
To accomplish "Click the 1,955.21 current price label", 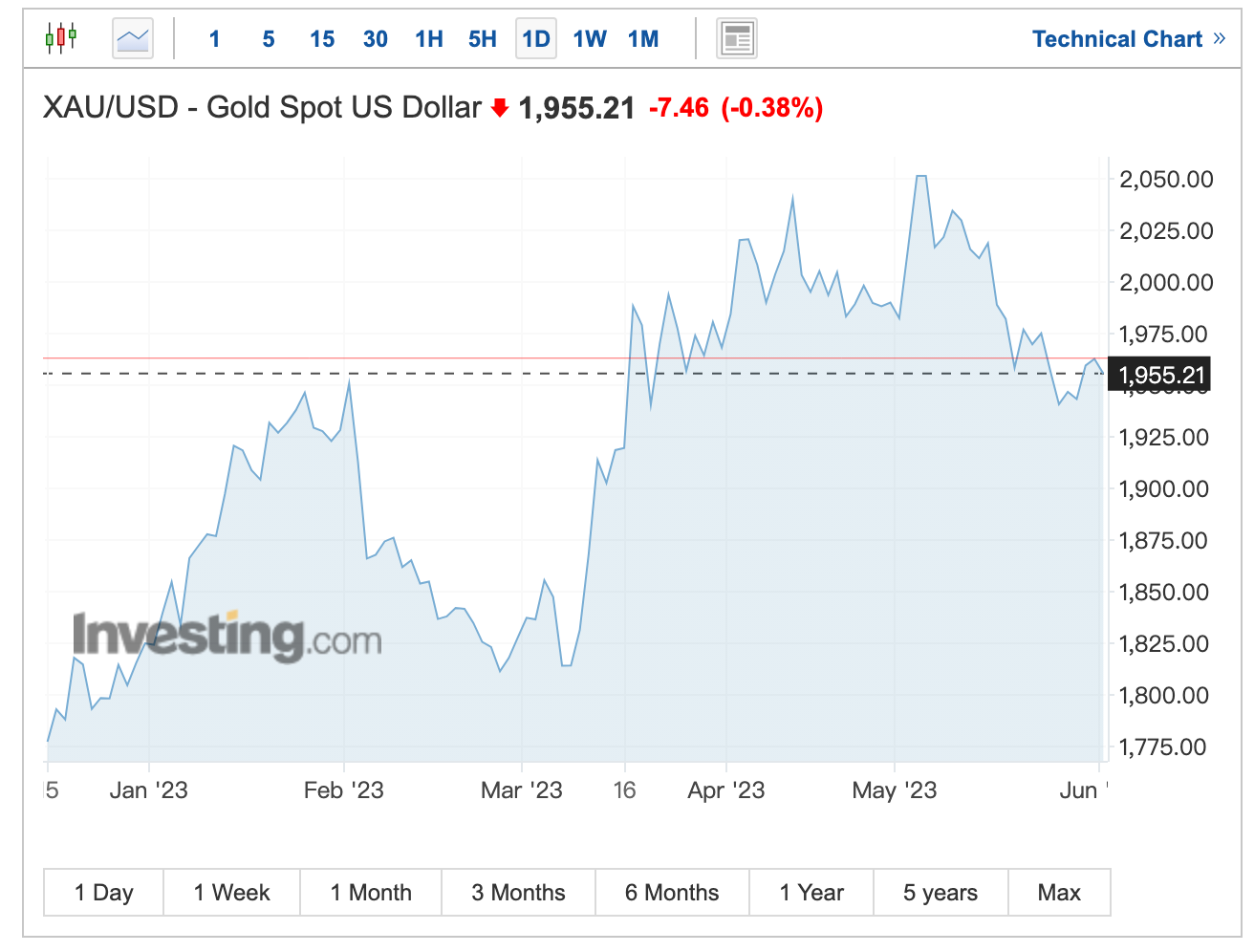I will pyautogui.click(x=1160, y=375).
